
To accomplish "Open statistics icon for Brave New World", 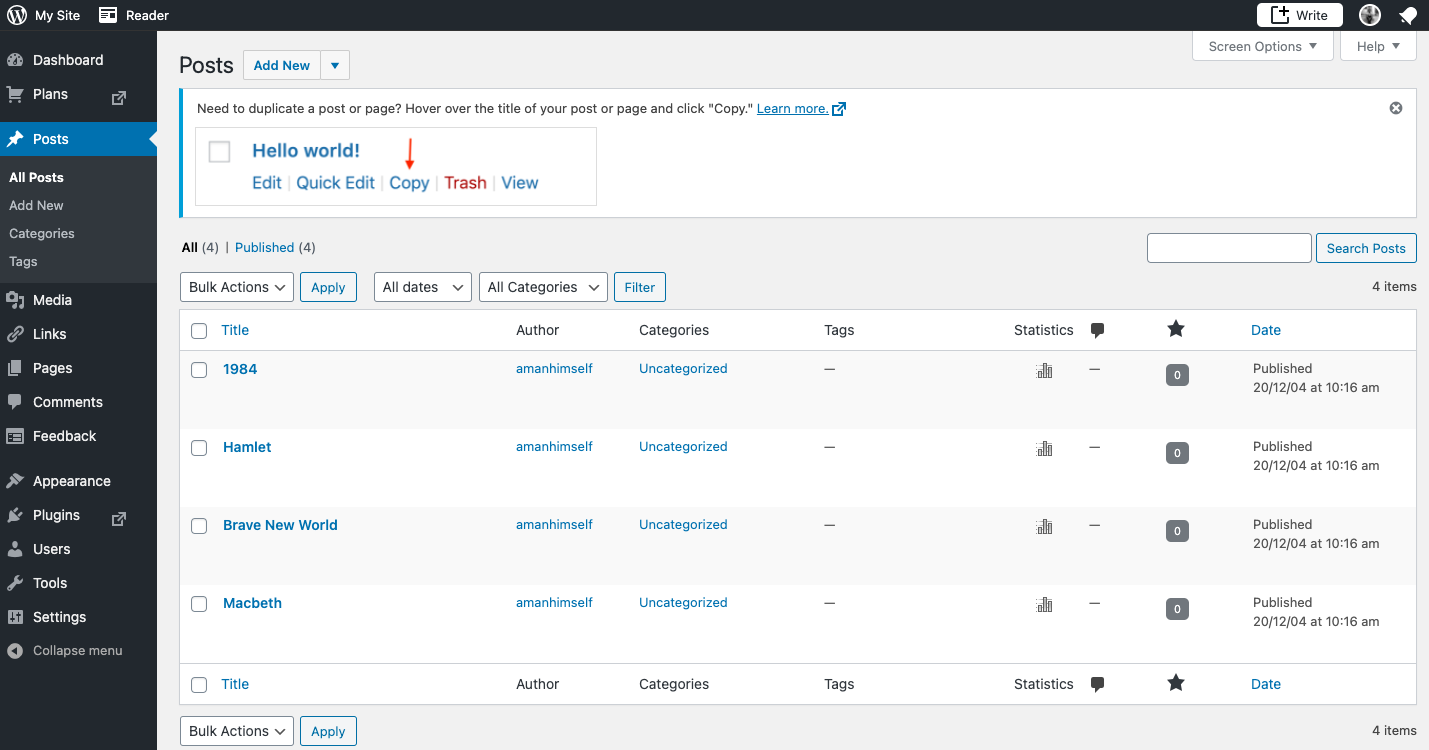I will click(x=1045, y=527).
